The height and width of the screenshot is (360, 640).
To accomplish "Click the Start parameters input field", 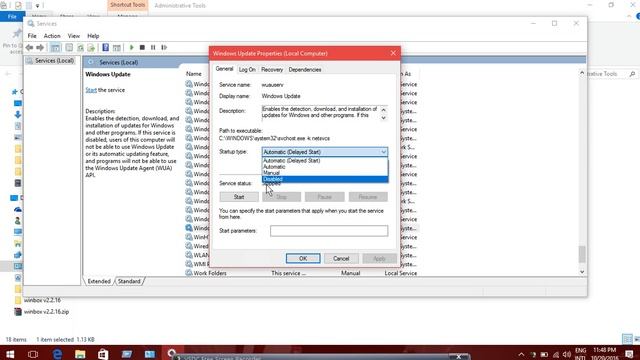I will pyautogui.click(x=329, y=231).
